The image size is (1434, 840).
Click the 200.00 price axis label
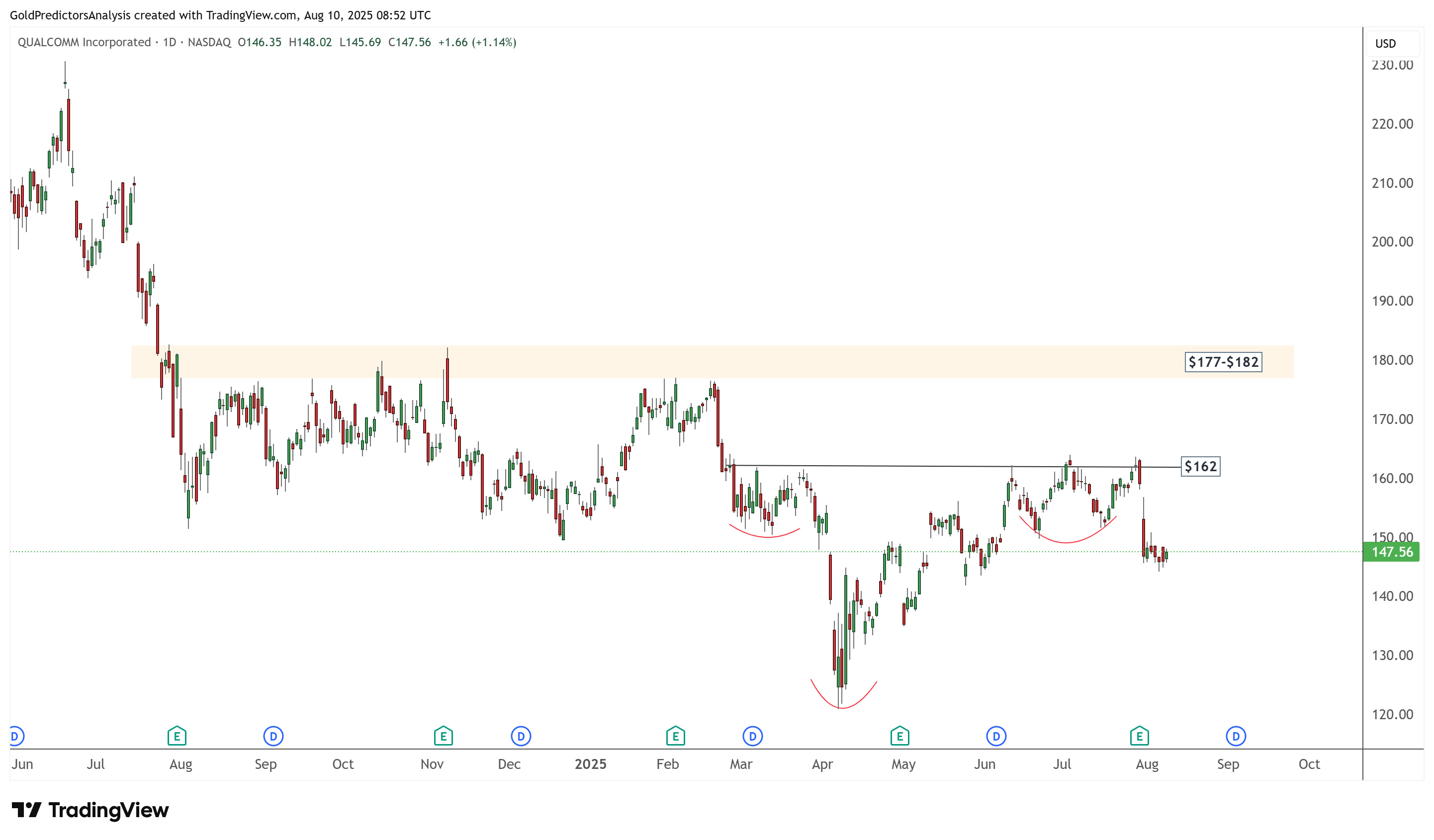click(x=1392, y=242)
